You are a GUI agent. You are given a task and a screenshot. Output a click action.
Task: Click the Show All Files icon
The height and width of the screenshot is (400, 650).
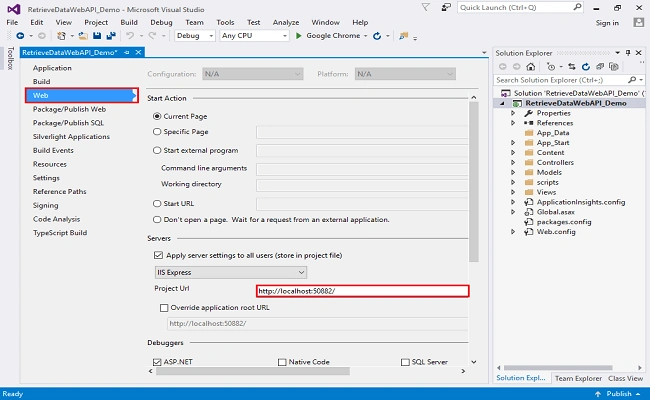click(x=614, y=66)
